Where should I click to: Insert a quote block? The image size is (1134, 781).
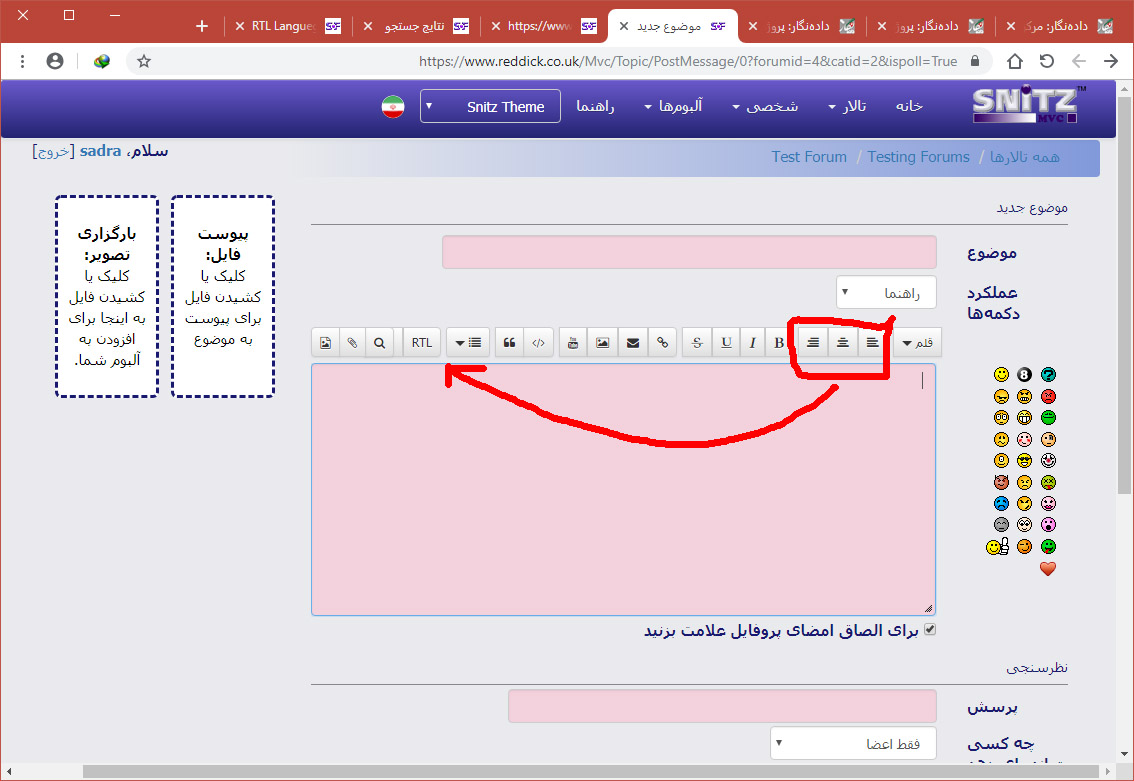click(510, 343)
